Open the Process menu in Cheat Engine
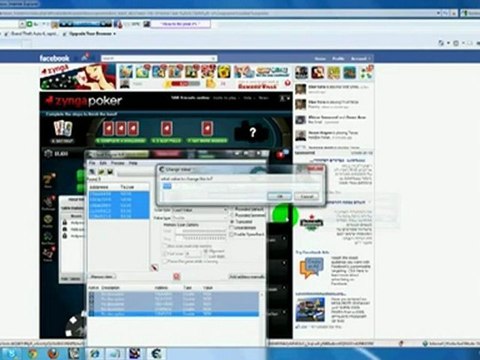This screenshot has width=480, height=360. point(118,163)
